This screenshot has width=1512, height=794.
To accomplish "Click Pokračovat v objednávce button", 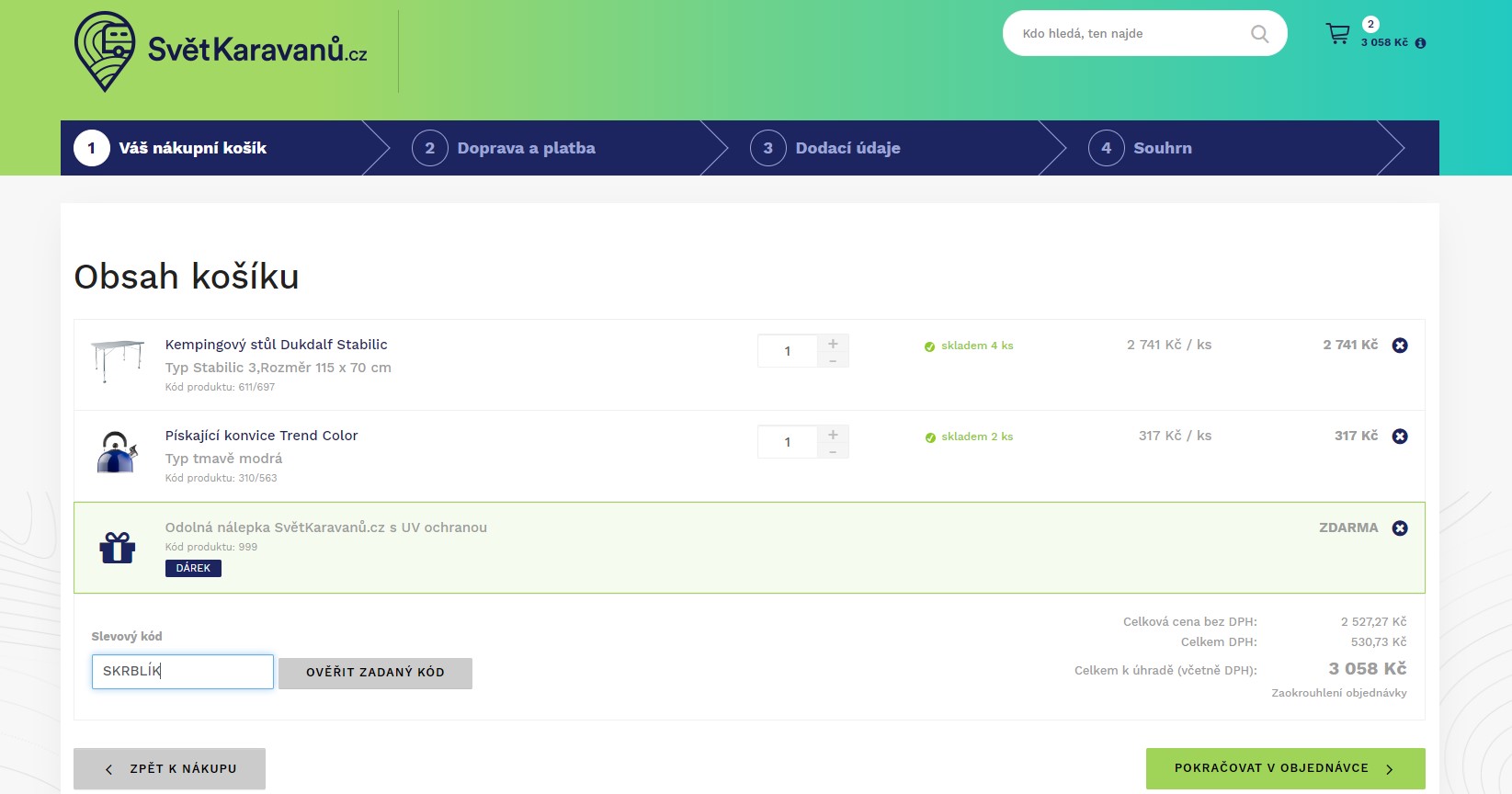I will pyautogui.click(x=1285, y=768).
